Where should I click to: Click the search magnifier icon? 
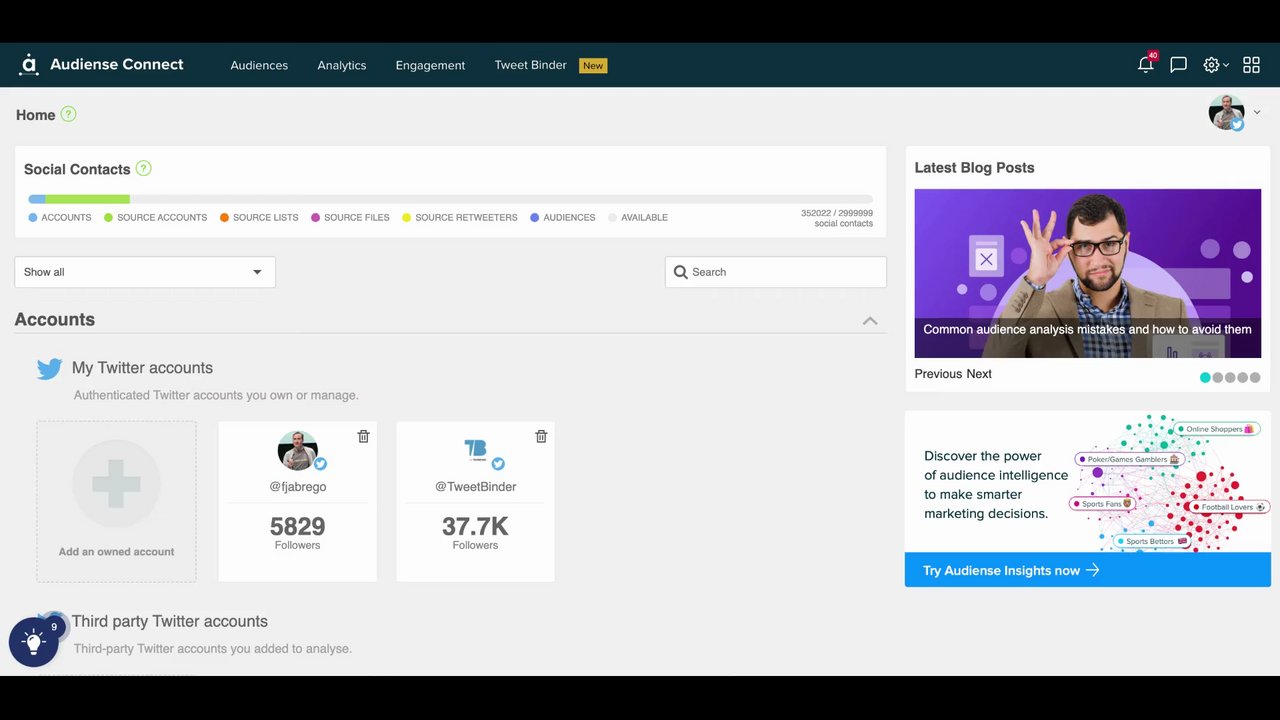click(x=681, y=272)
